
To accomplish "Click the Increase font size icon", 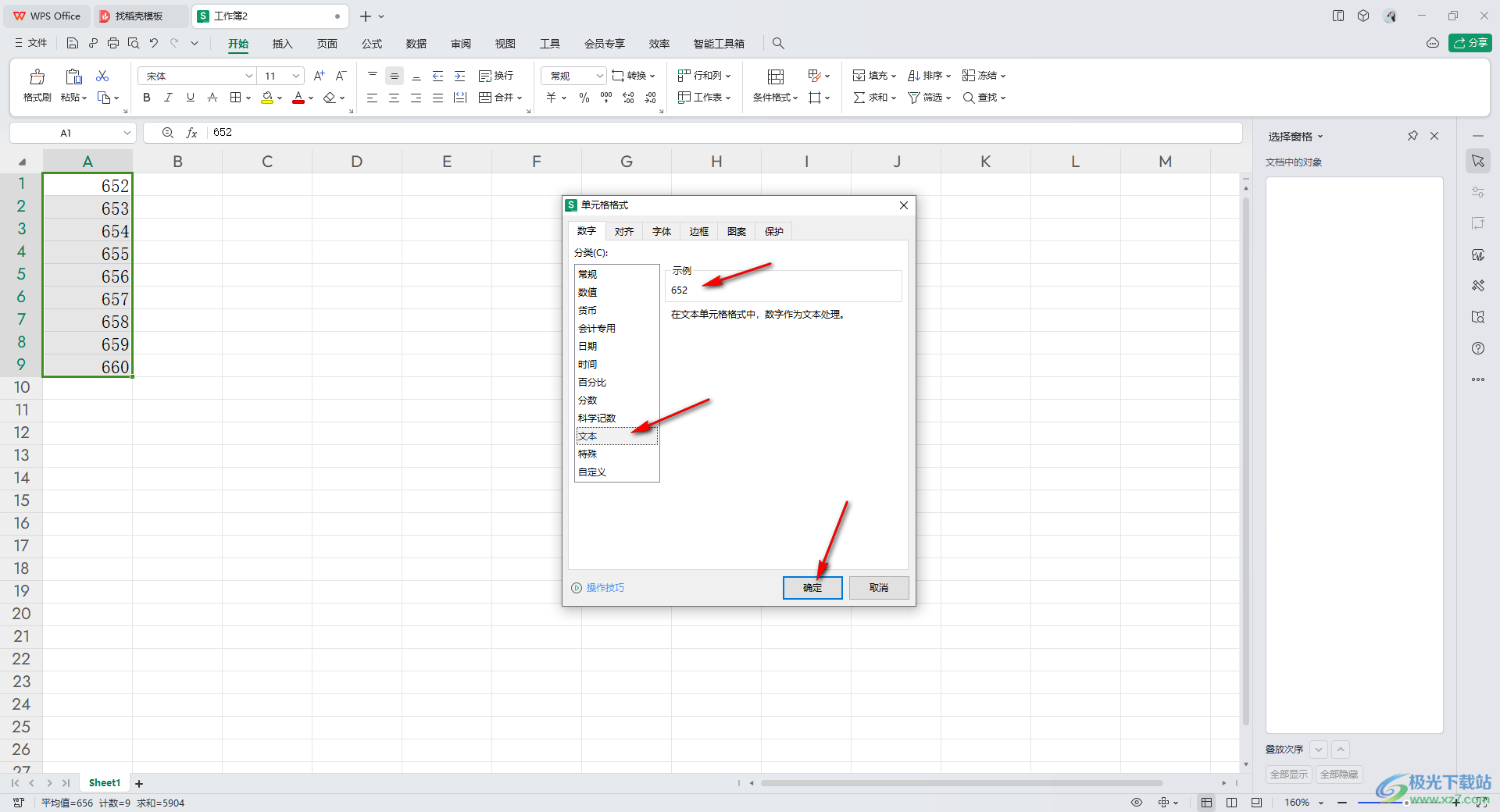I will 319,76.
